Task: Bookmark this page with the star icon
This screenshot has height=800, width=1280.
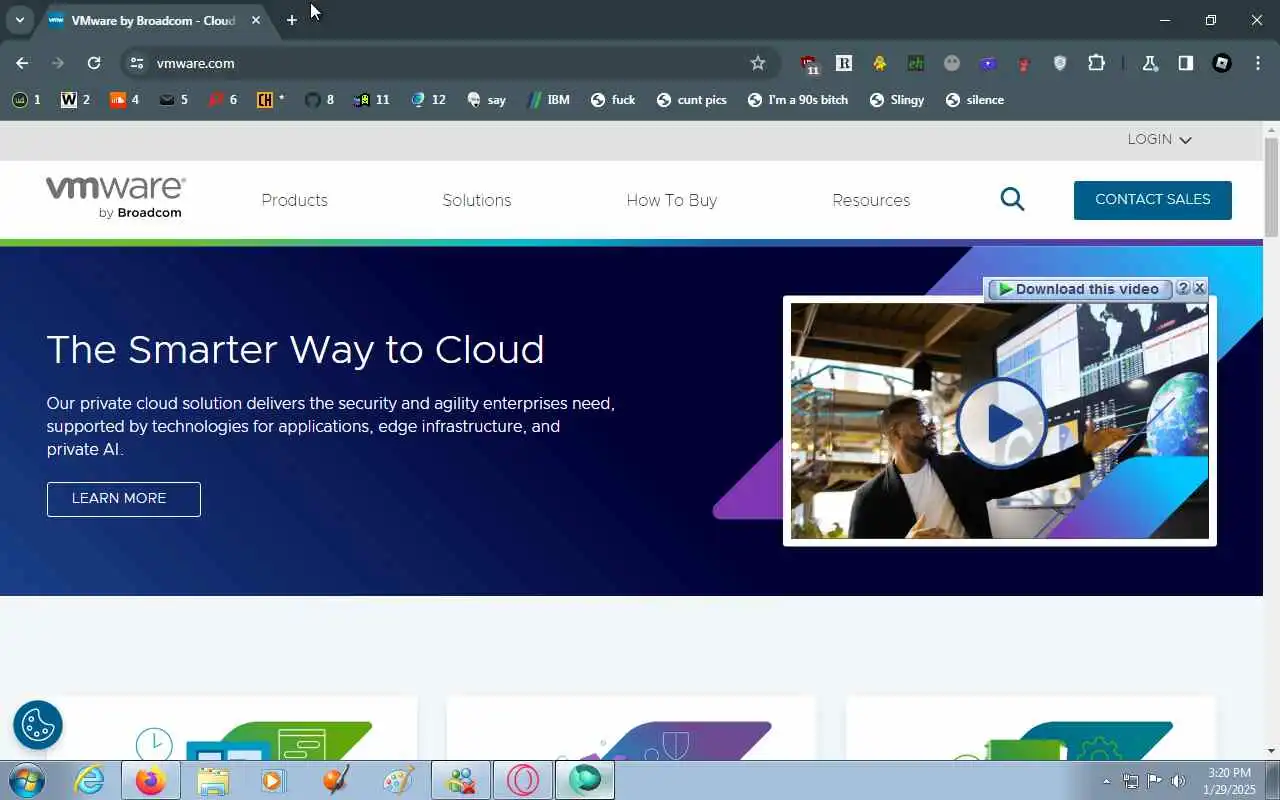Action: click(758, 63)
